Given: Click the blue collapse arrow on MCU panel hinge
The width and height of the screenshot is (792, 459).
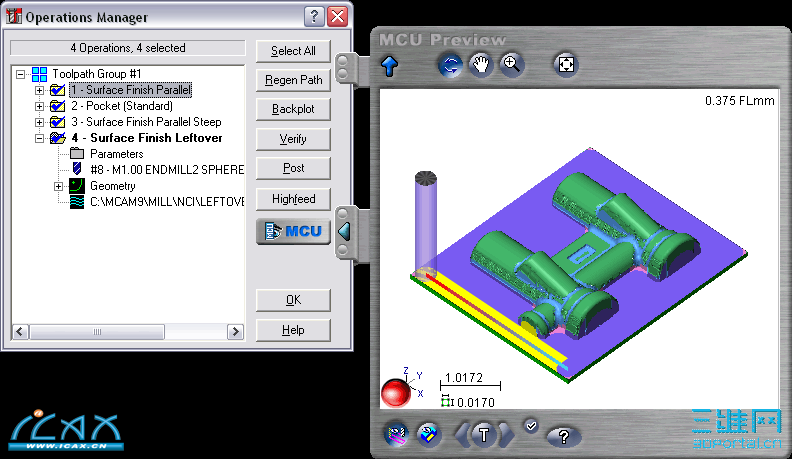Looking at the screenshot, I should click(344, 231).
